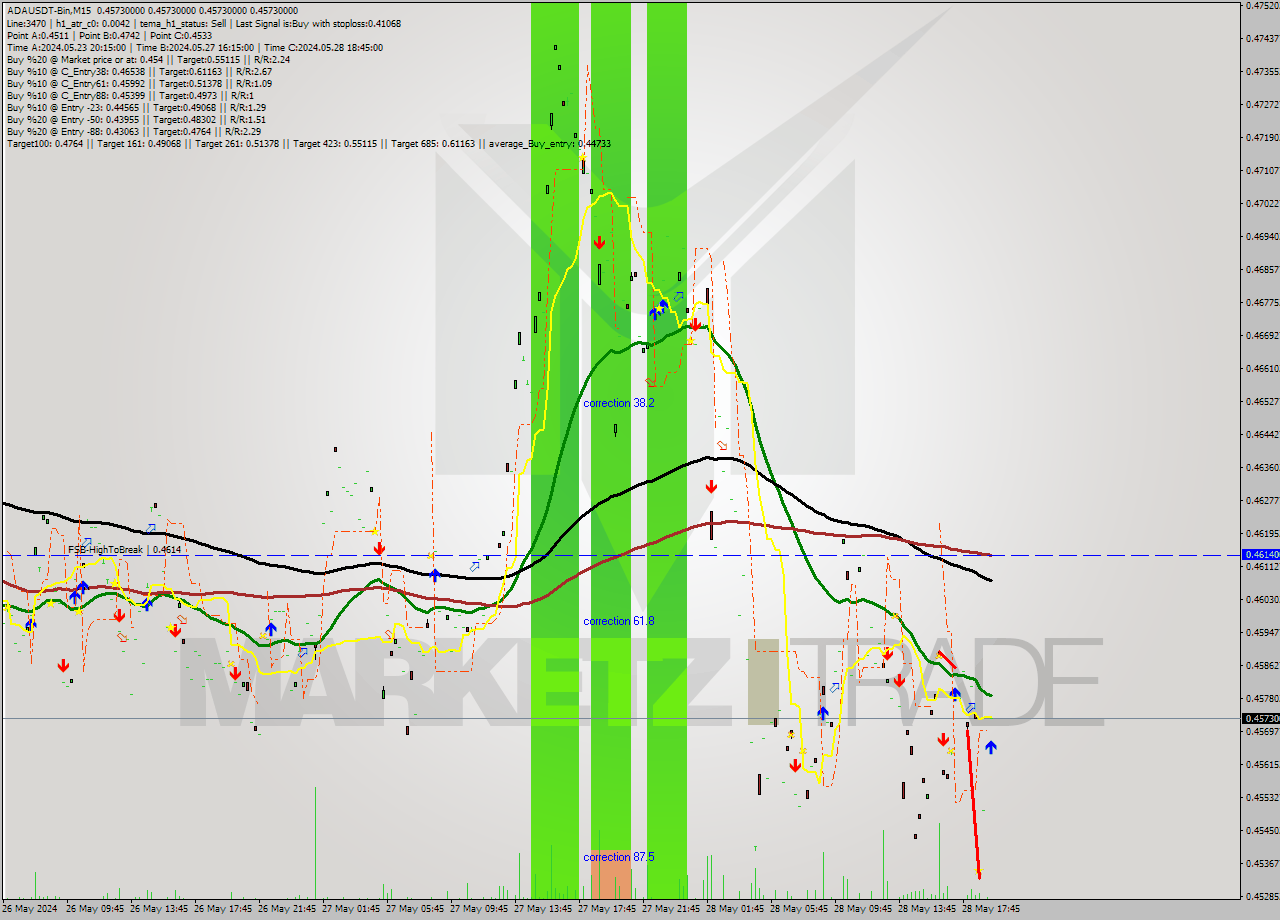Select the 'FSB-HighToBreak | 0.4614' level label
Viewport: 1280px width, 920px height.
(x=124, y=549)
